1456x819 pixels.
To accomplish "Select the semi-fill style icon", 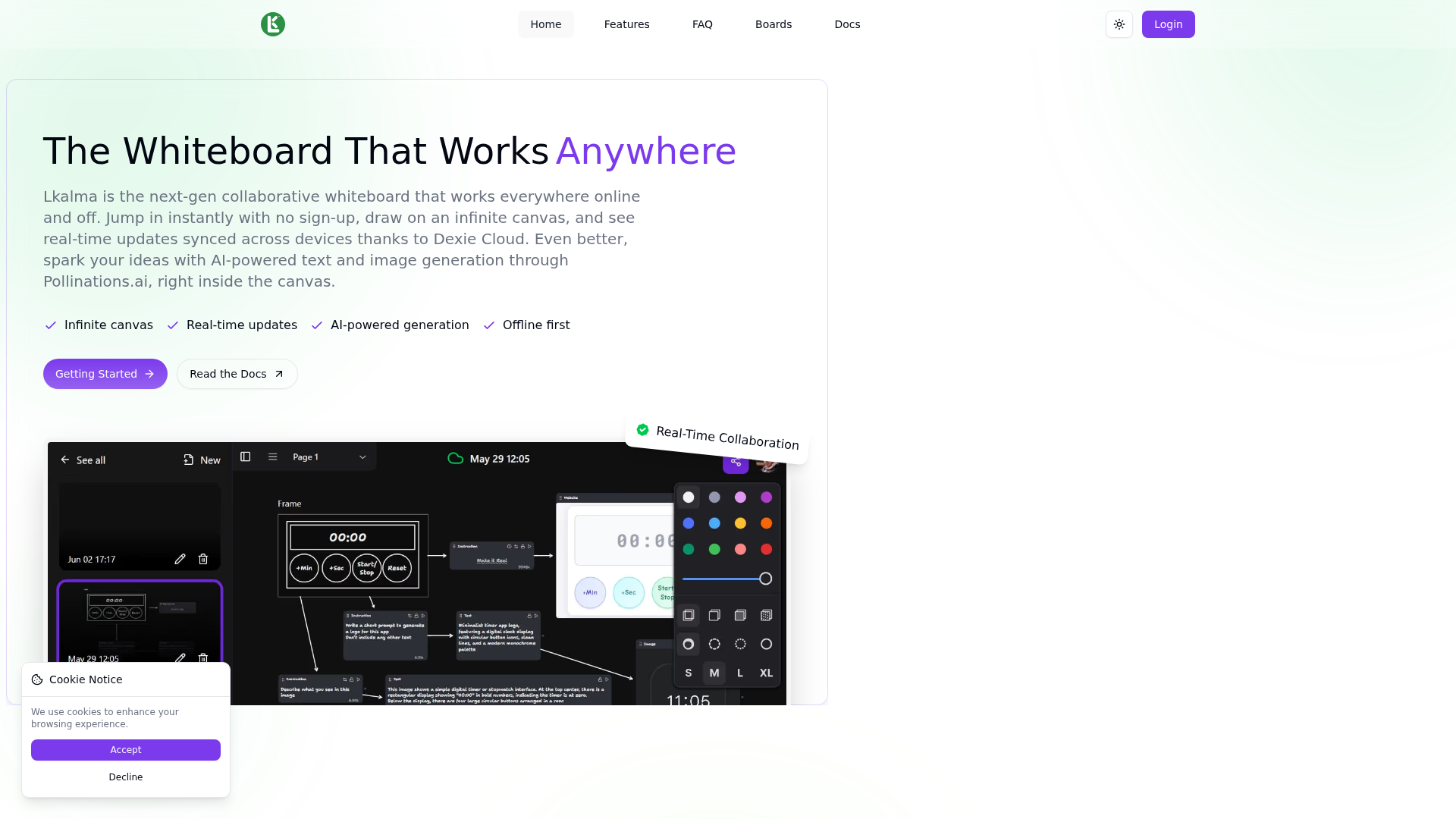I will pyautogui.click(x=714, y=615).
